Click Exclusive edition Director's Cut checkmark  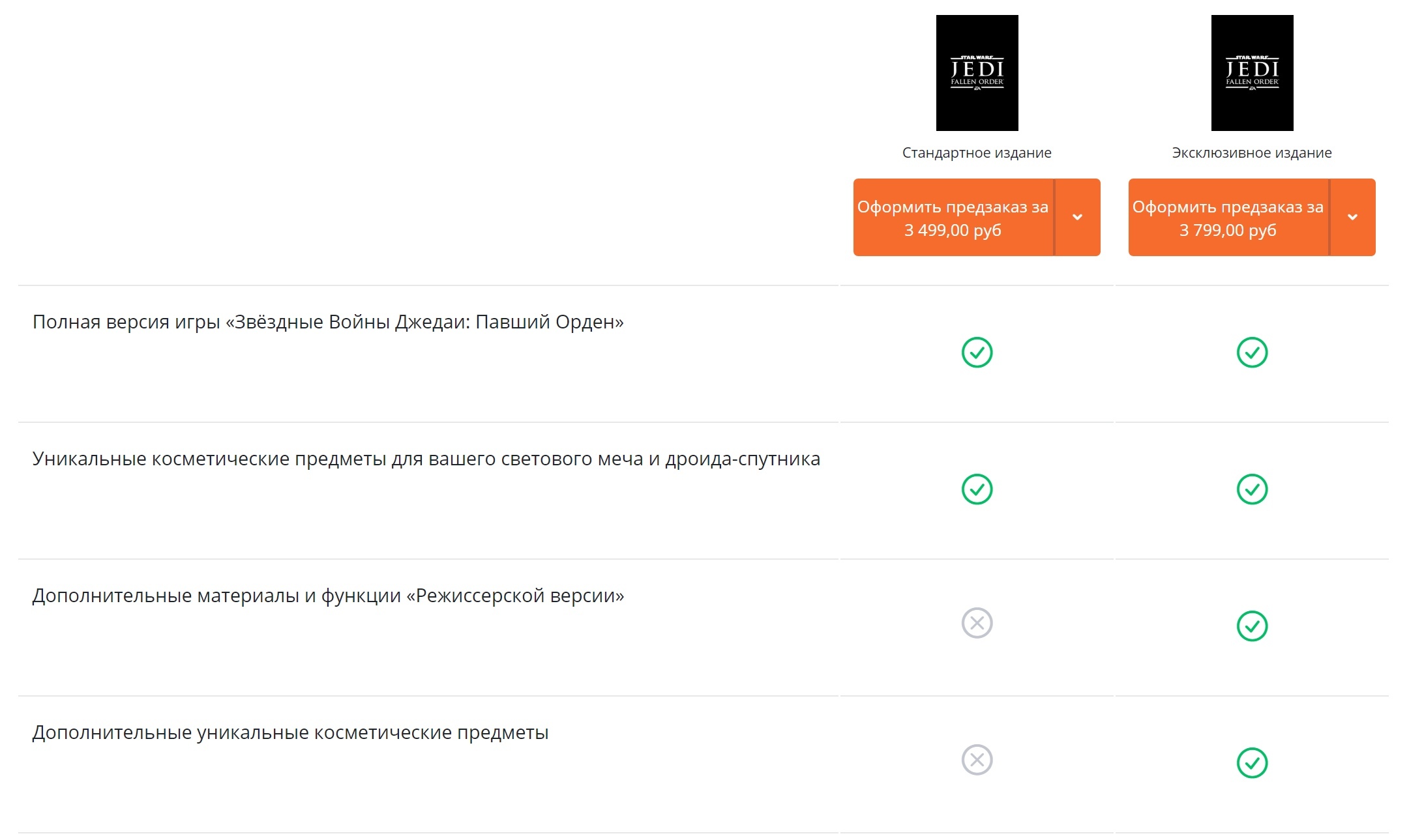1252,626
